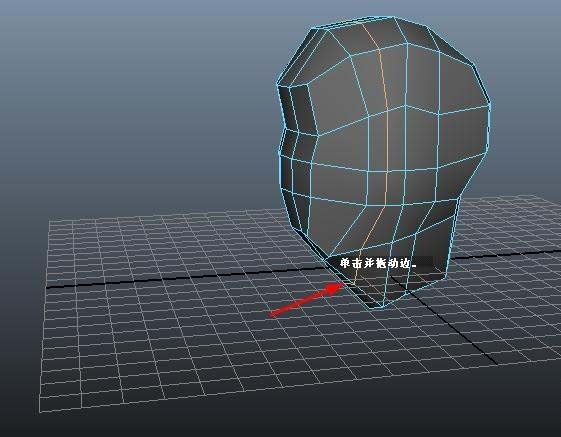Click the tip of the red arrow

coord(339,286)
